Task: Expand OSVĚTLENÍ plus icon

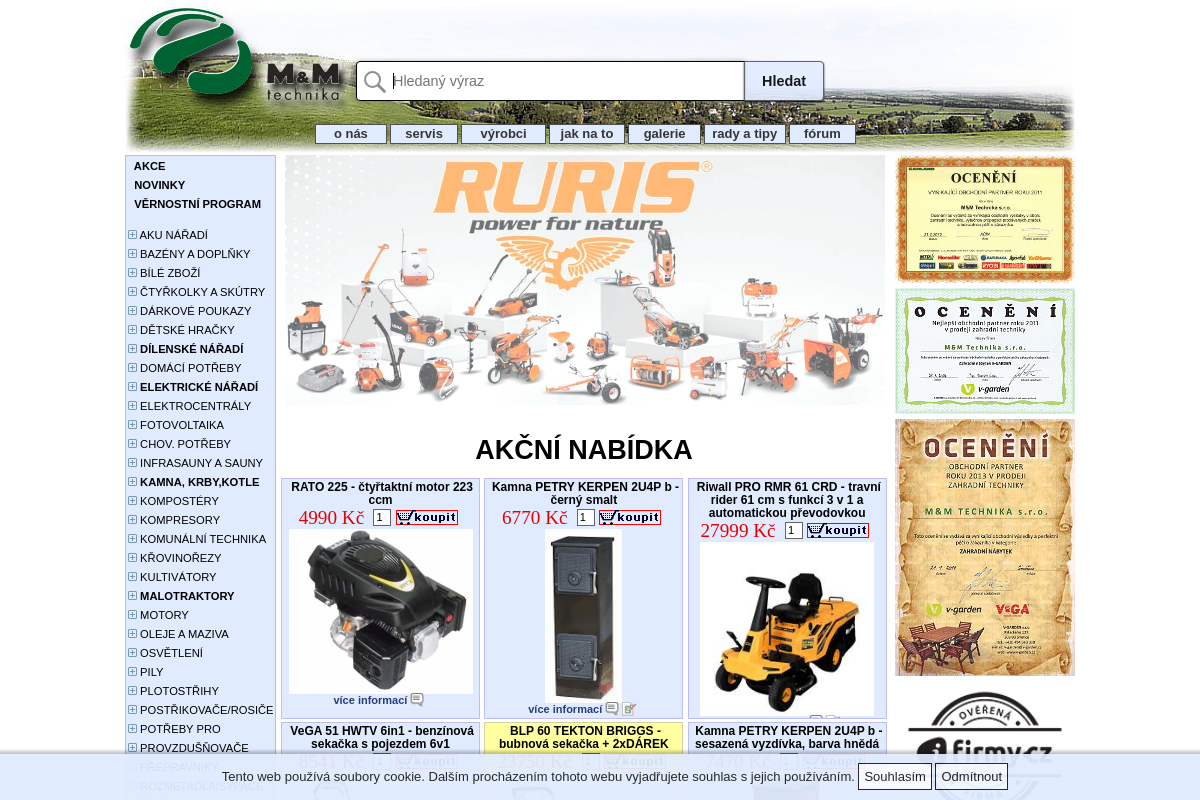Action: click(132, 653)
